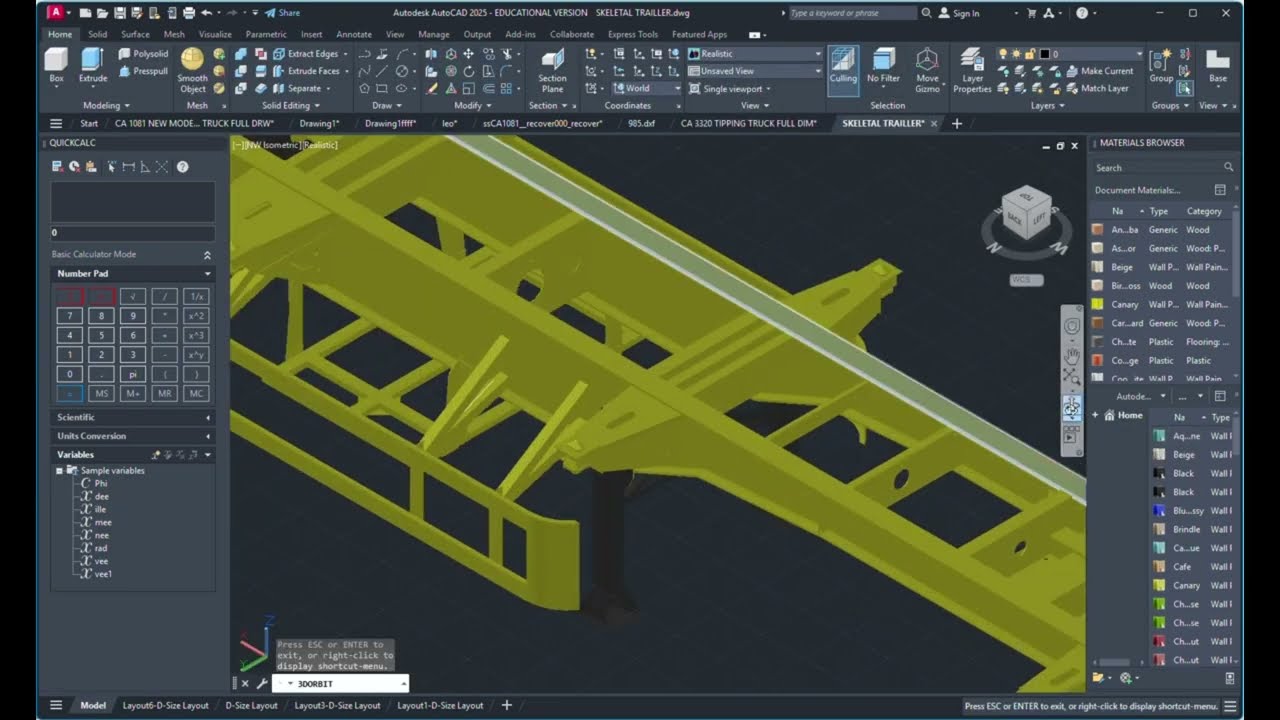Switch to the Drawing1* file tab
This screenshot has height=720, width=1280.
319,123
